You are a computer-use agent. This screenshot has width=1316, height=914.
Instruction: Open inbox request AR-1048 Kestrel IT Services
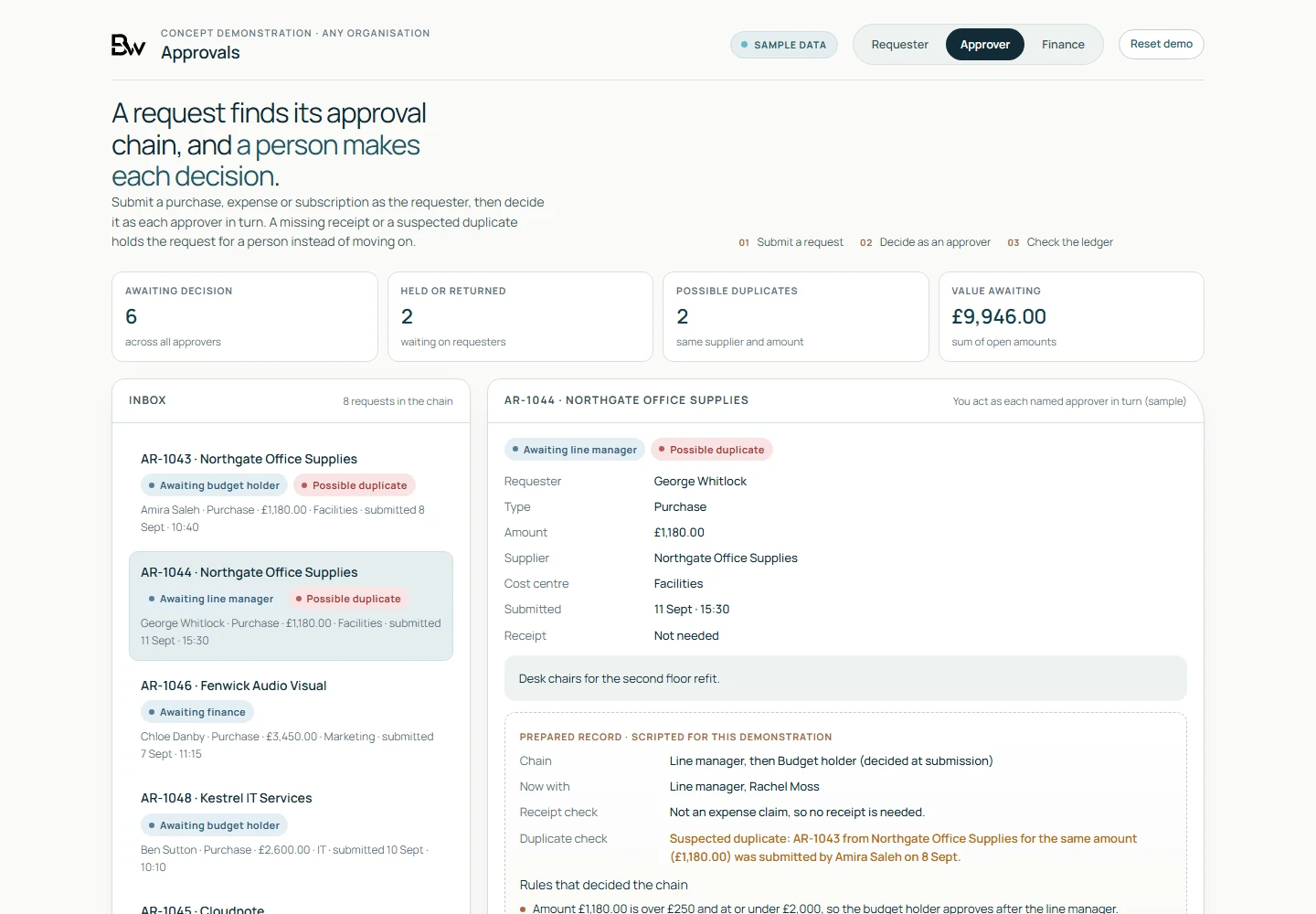pos(291,832)
